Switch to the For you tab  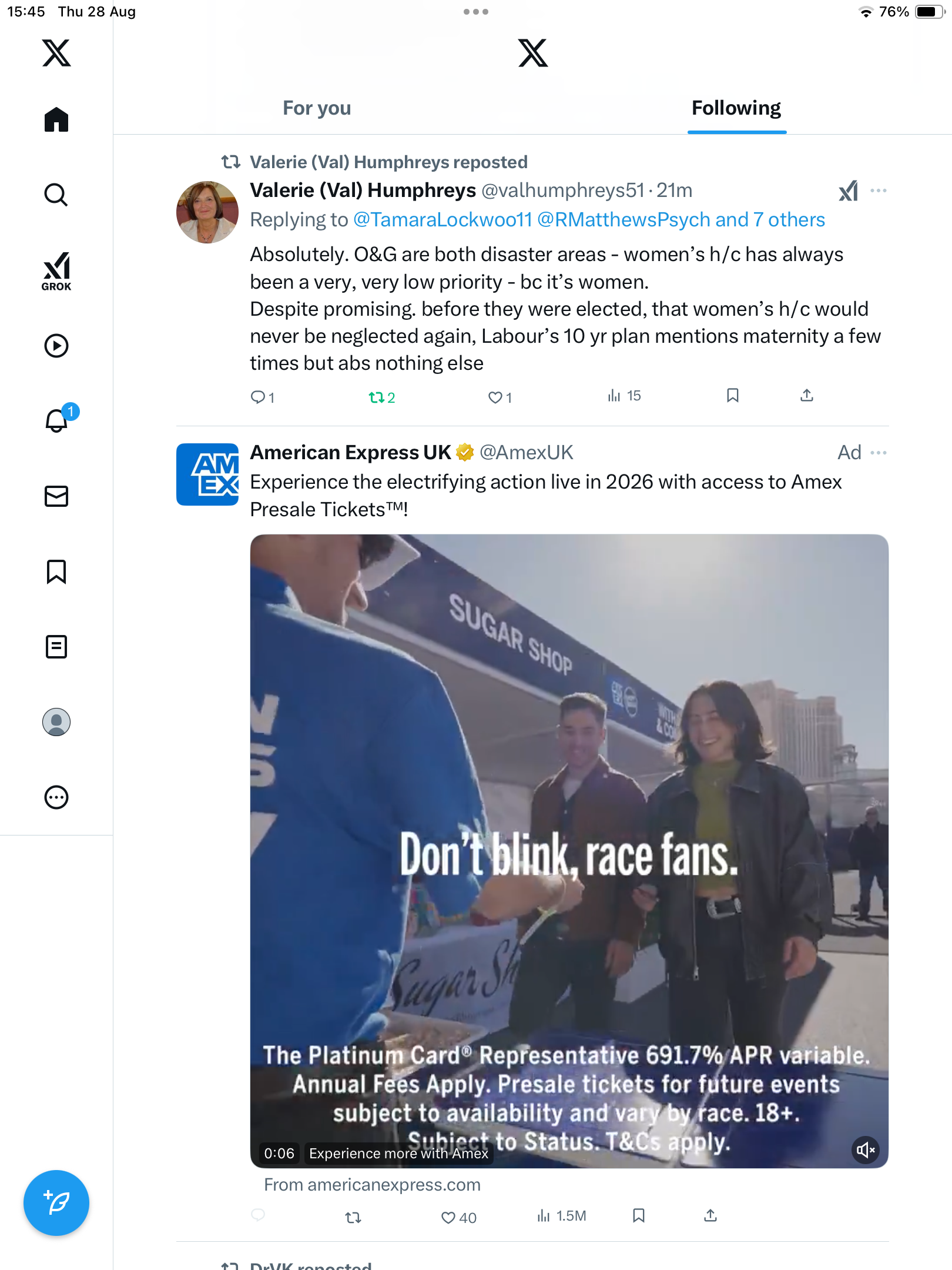pyautogui.click(x=317, y=108)
